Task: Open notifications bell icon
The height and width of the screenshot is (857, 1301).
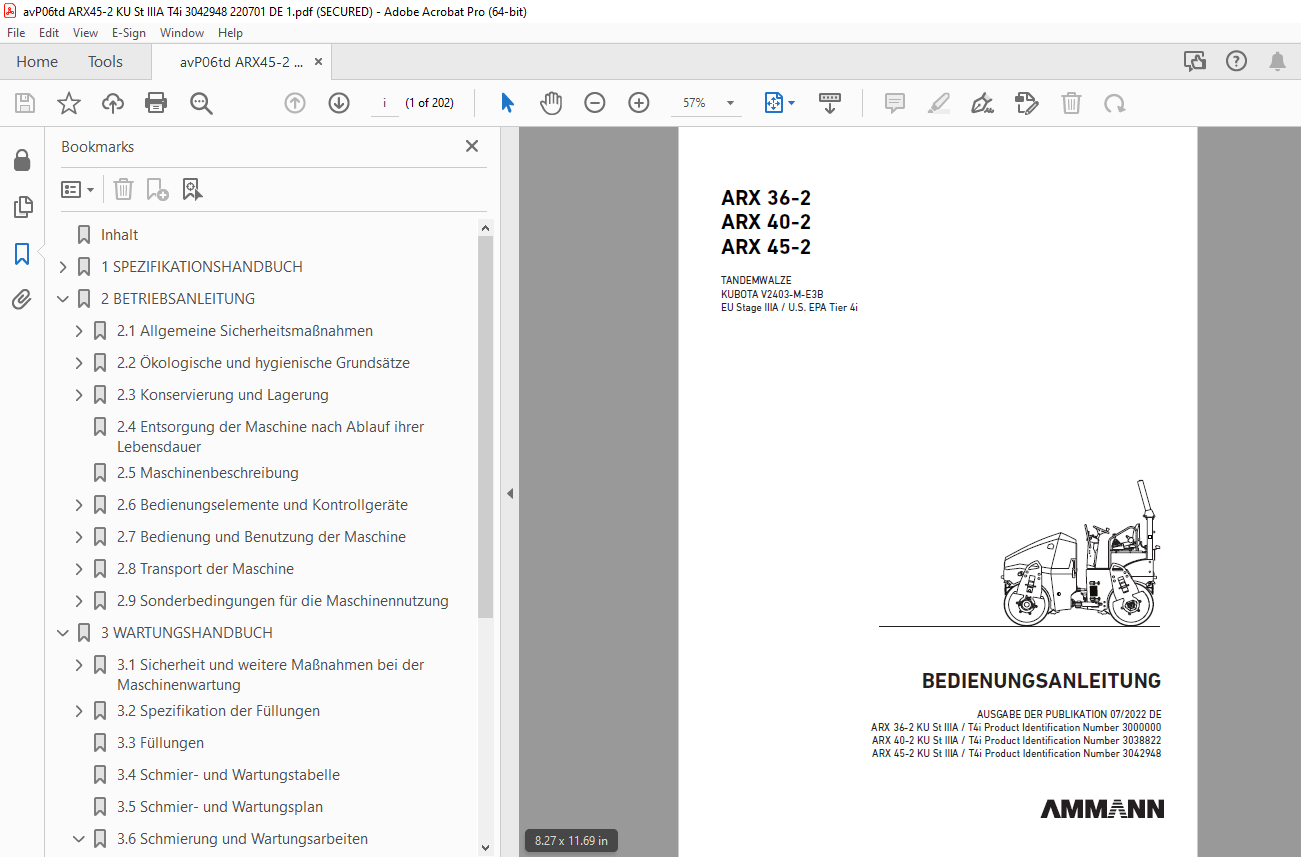Action: (1278, 62)
